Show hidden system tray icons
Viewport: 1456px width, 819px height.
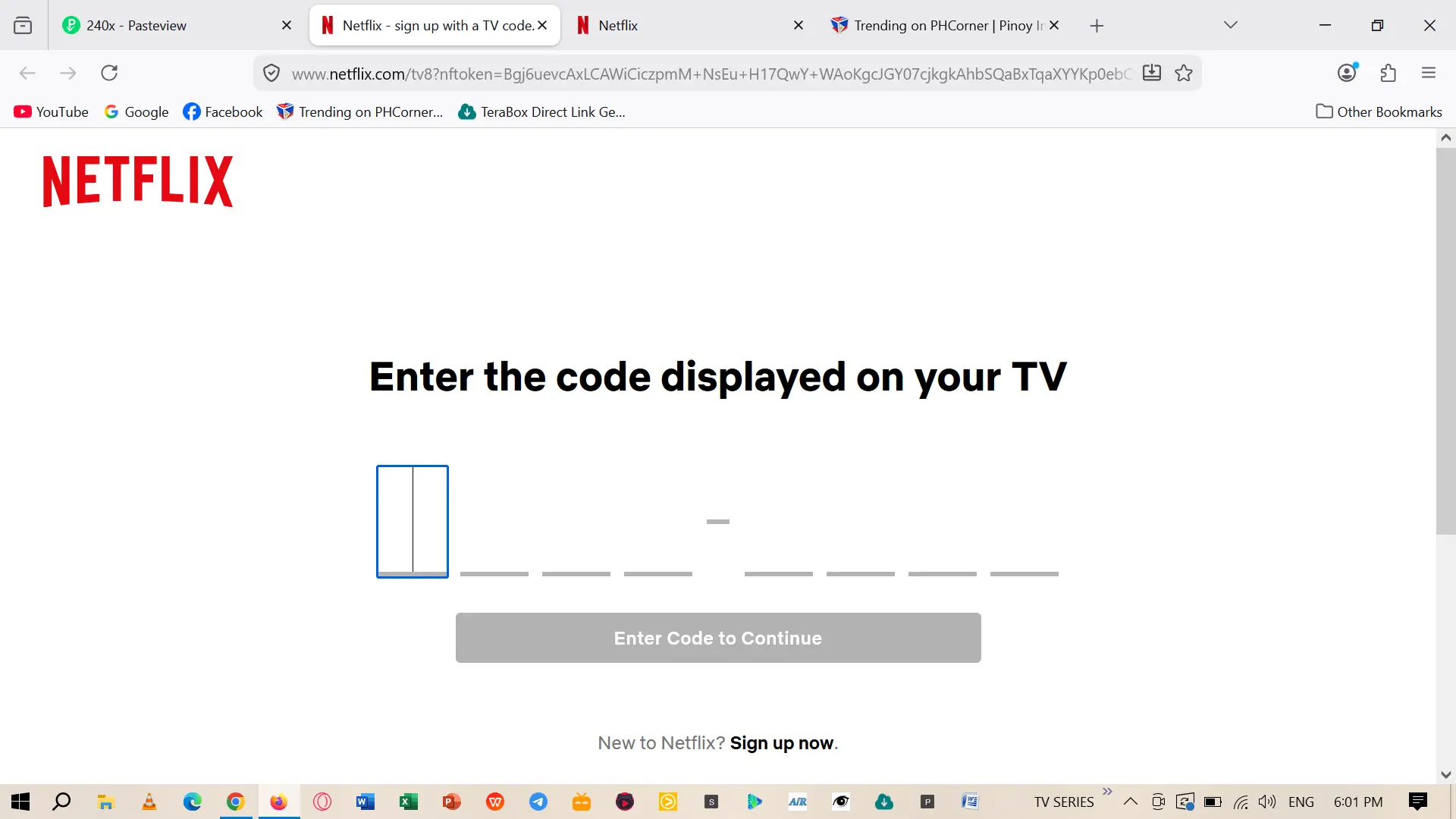coord(1131,802)
